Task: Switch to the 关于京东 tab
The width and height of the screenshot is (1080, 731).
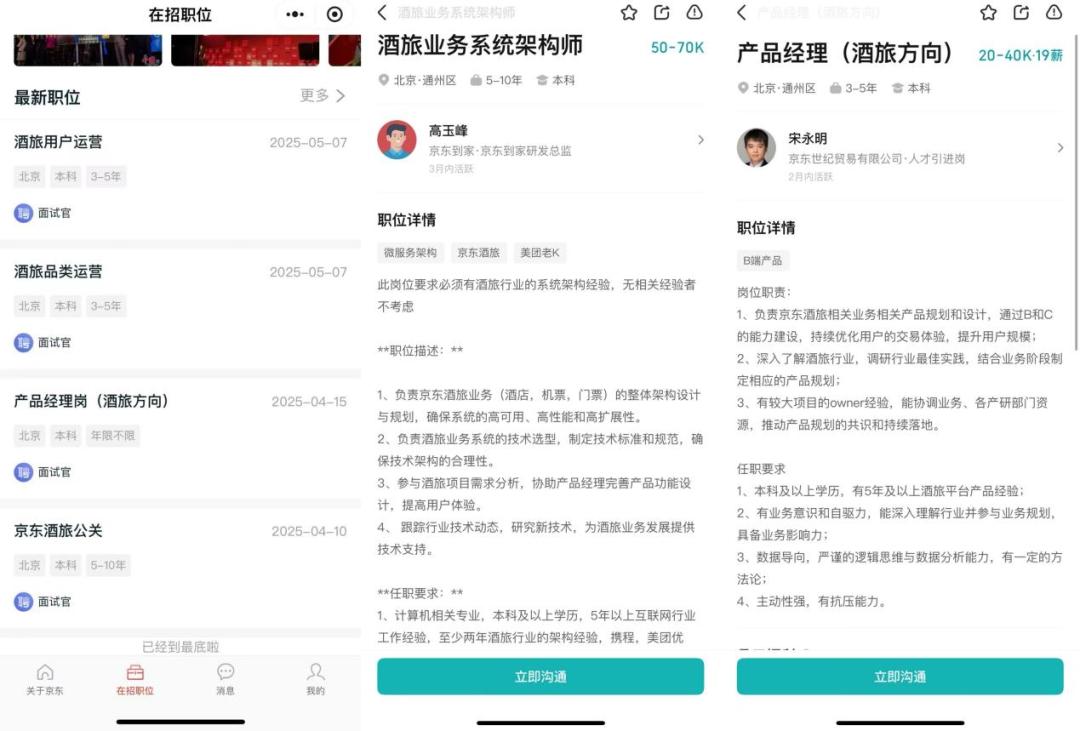Action: 45,679
